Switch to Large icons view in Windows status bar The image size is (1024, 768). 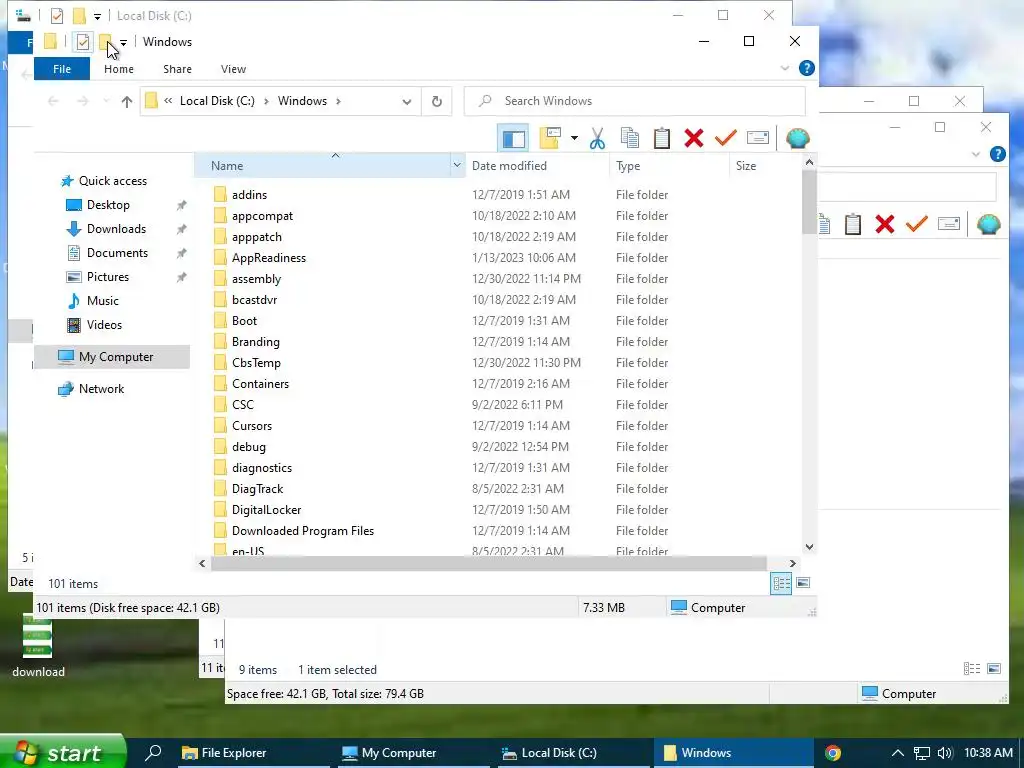click(803, 583)
